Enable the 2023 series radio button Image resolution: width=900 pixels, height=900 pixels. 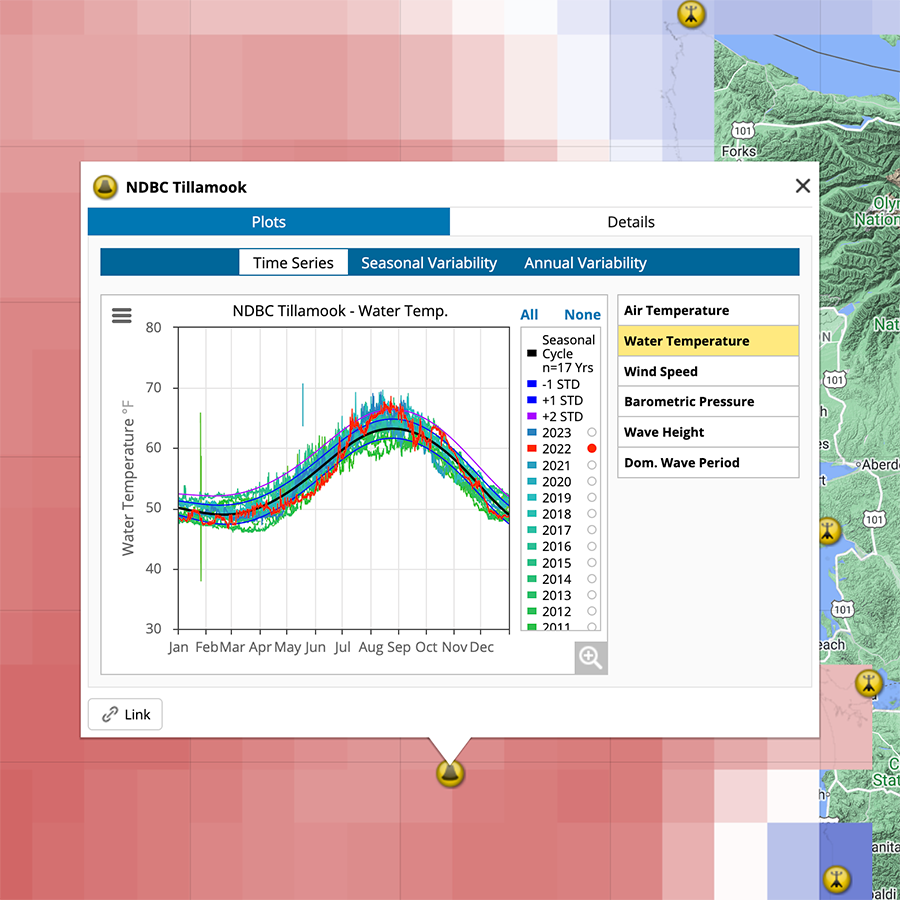(592, 433)
